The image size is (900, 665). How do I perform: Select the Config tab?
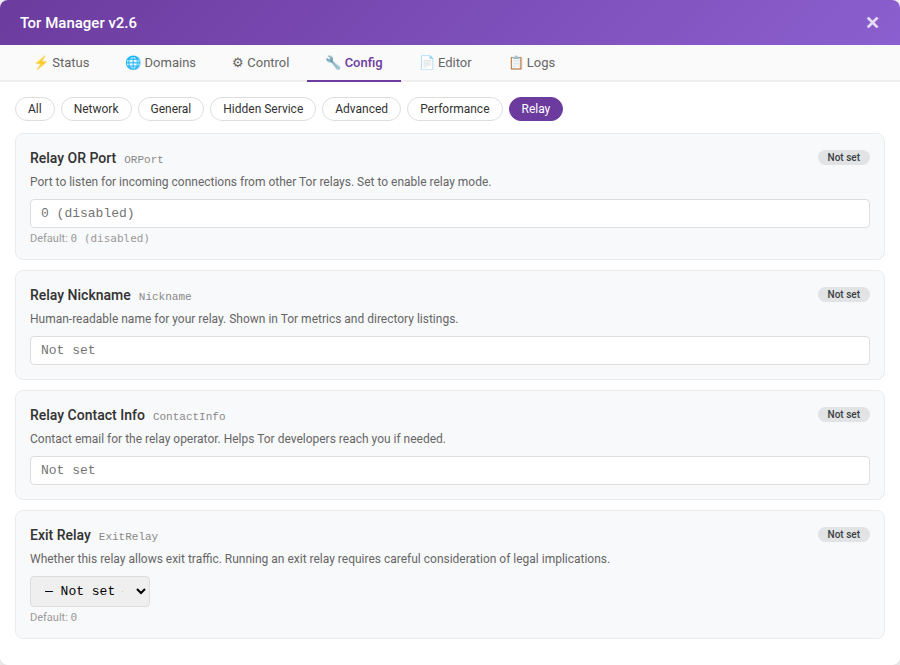pos(354,63)
